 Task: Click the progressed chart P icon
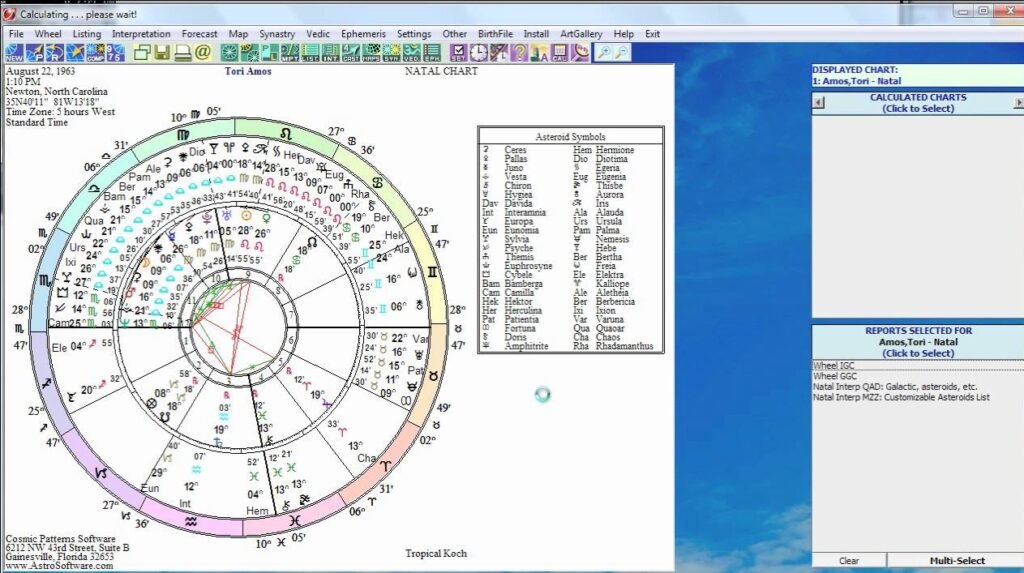35,53
